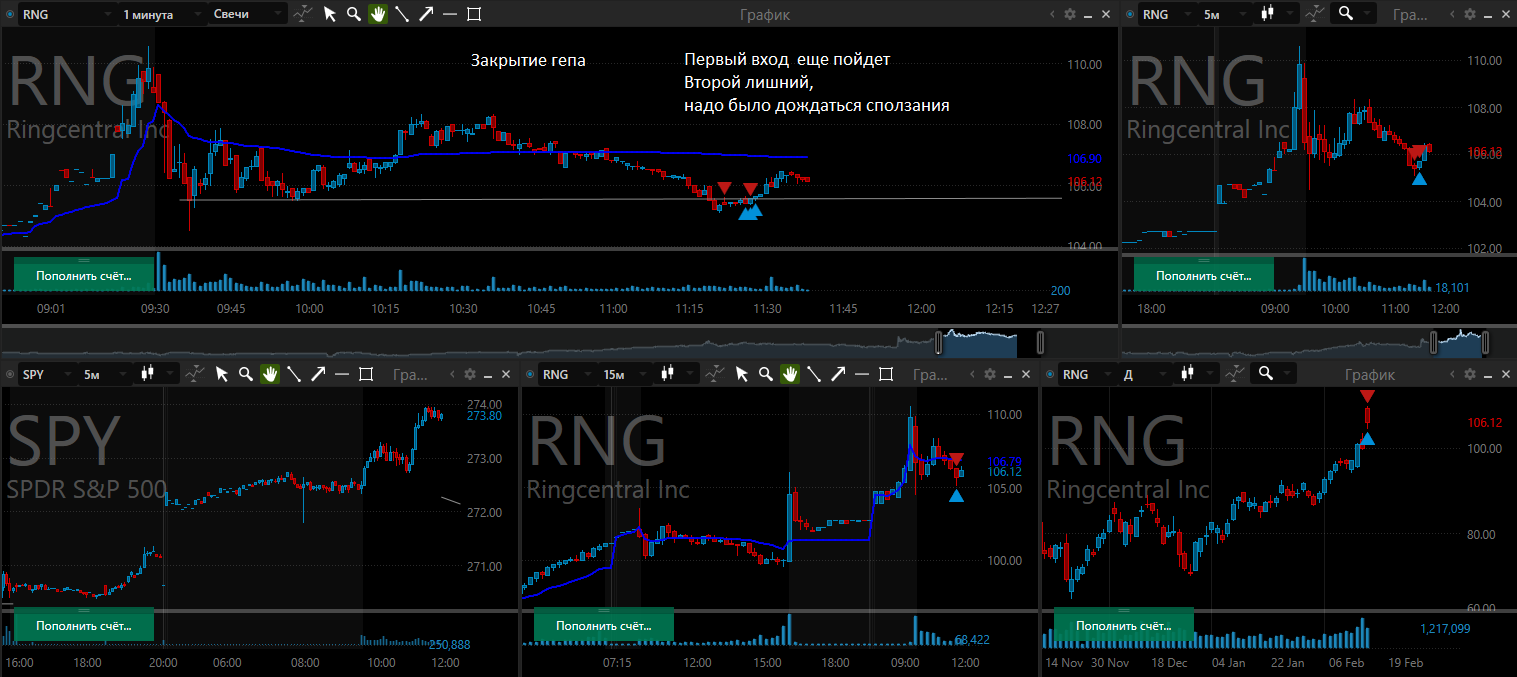1517x677 pixels.
Task: Click 'Пополнить счёт...' in the RNG 1-minute chart
Action: (x=85, y=275)
